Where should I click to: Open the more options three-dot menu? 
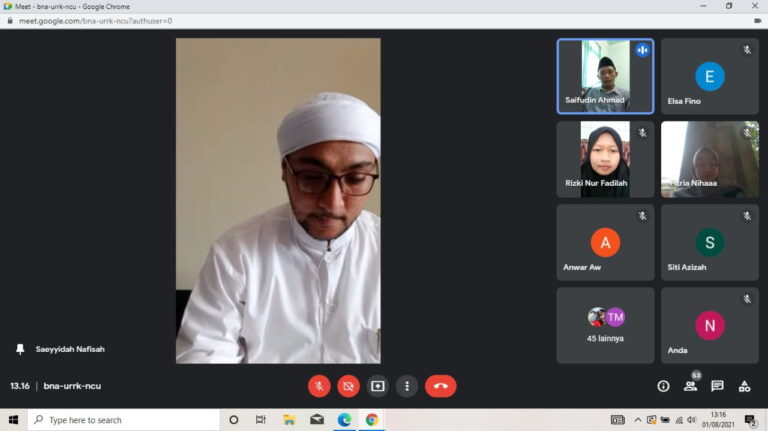[407, 386]
